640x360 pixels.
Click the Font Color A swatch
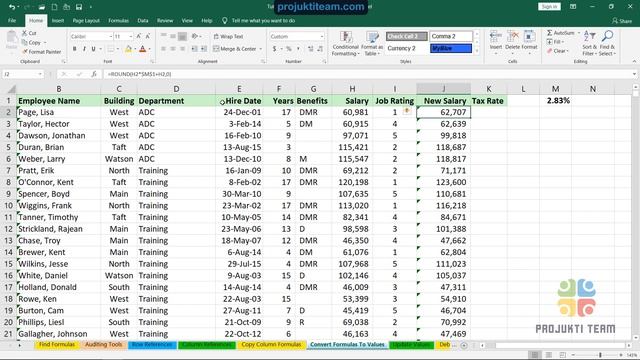pyautogui.click(x=142, y=49)
